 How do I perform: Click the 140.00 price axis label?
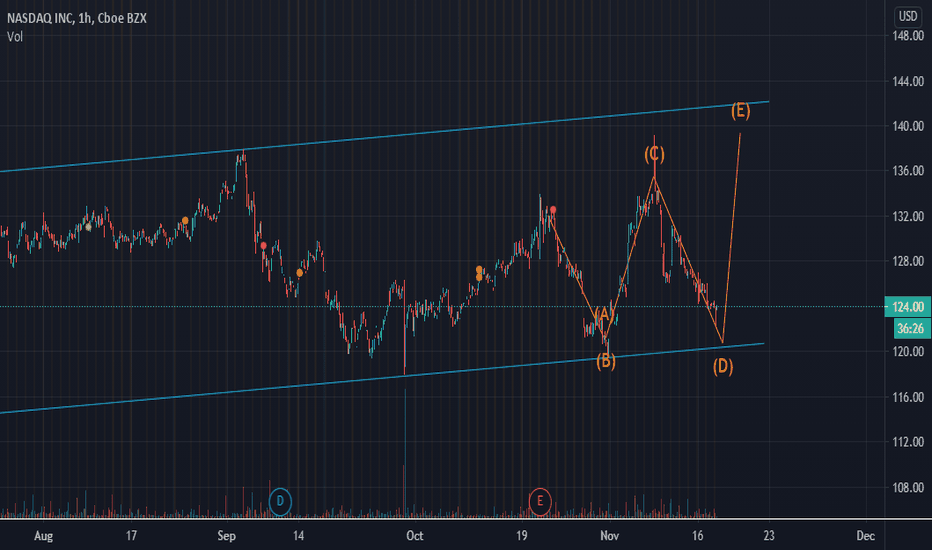click(908, 126)
